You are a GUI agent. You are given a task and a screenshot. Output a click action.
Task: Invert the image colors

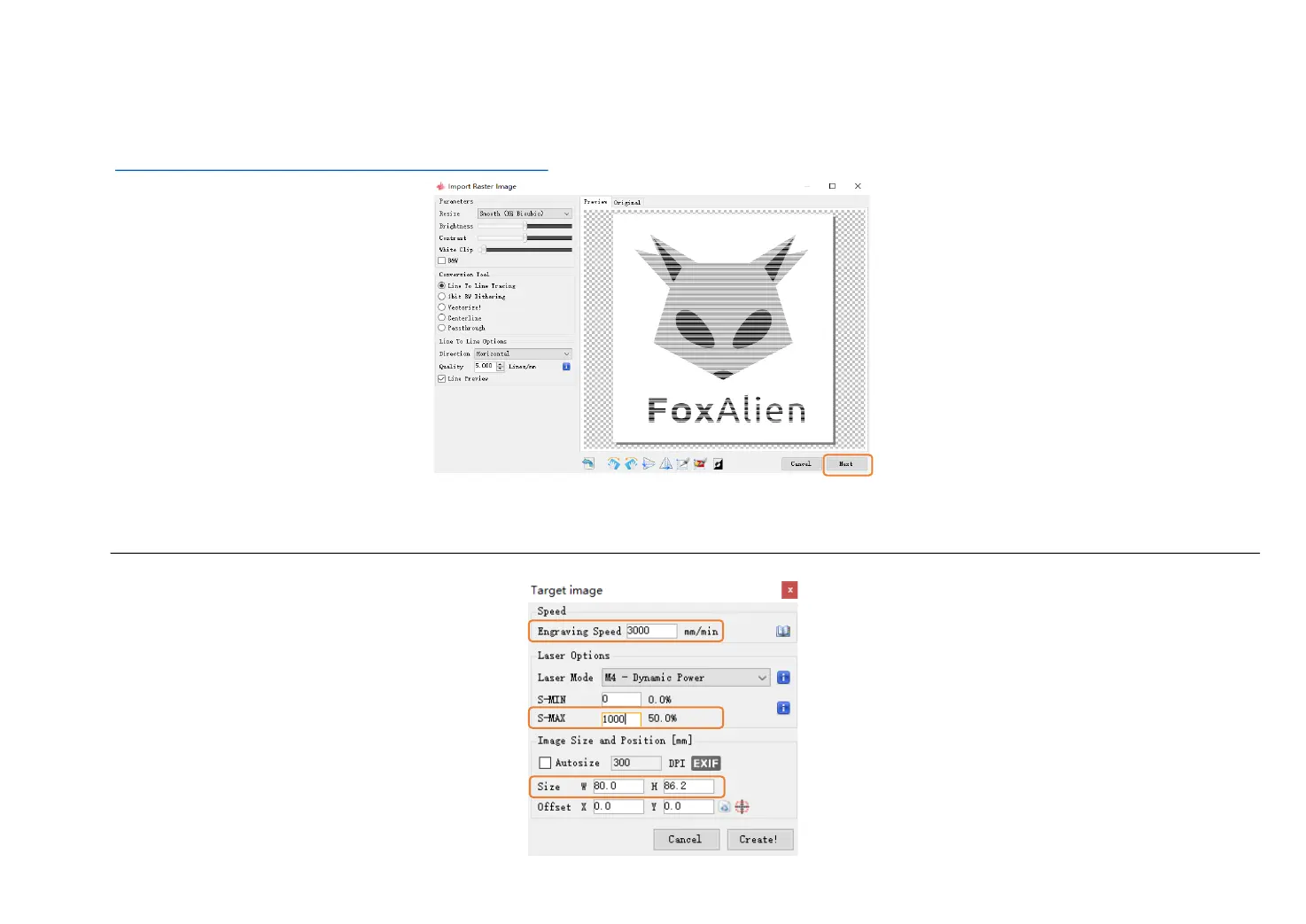pyautogui.click(x=718, y=463)
